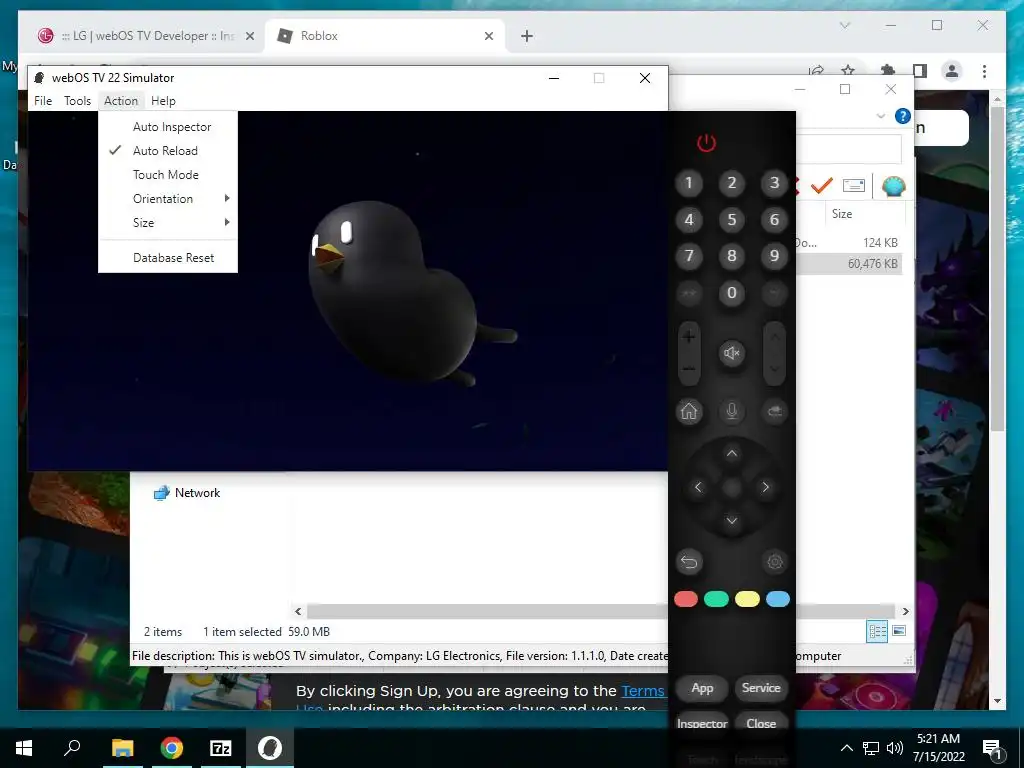Viewport: 1024px width, 768px height.
Task: Click the down arrow on remote D-pad
Action: click(731, 520)
